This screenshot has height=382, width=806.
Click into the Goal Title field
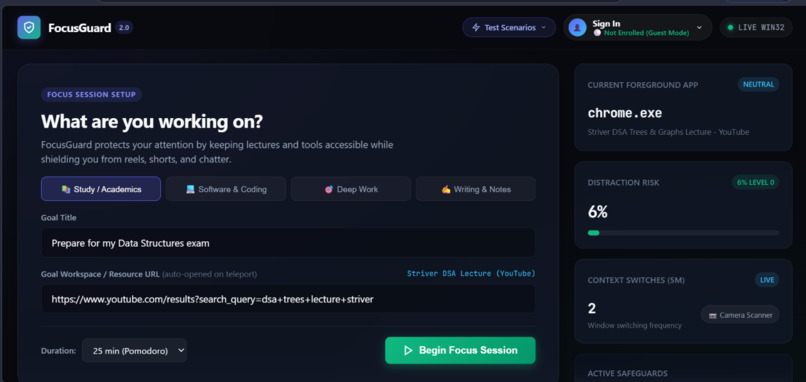[x=288, y=243]
